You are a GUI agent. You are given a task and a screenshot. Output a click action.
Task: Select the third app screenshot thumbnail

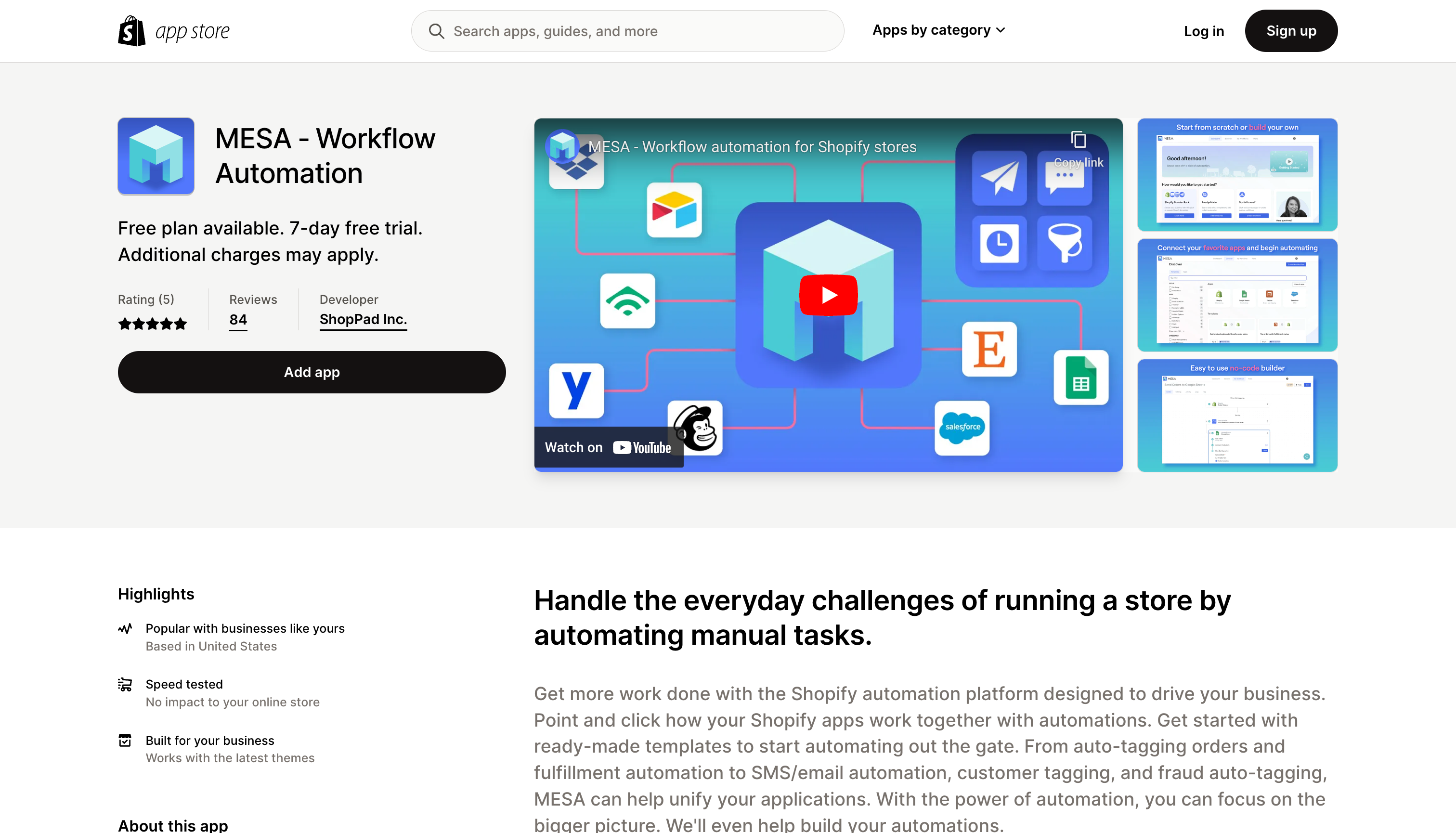[1237, 415]
